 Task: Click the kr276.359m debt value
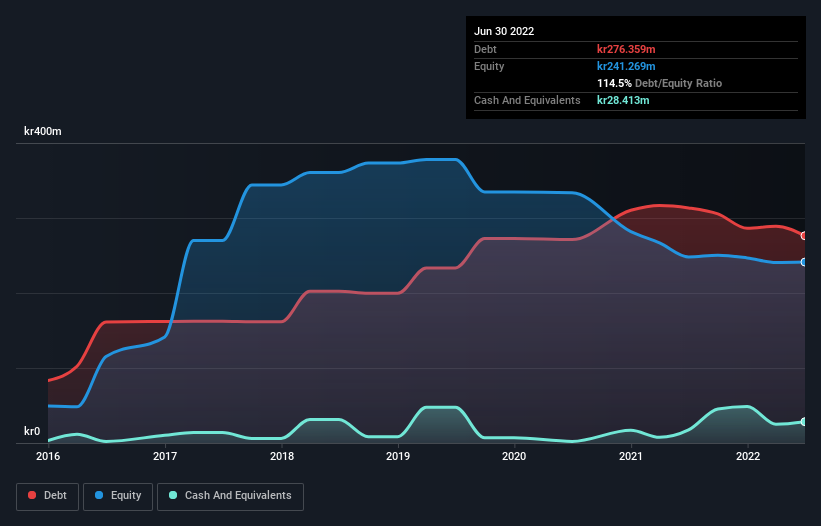click(626, 49)
